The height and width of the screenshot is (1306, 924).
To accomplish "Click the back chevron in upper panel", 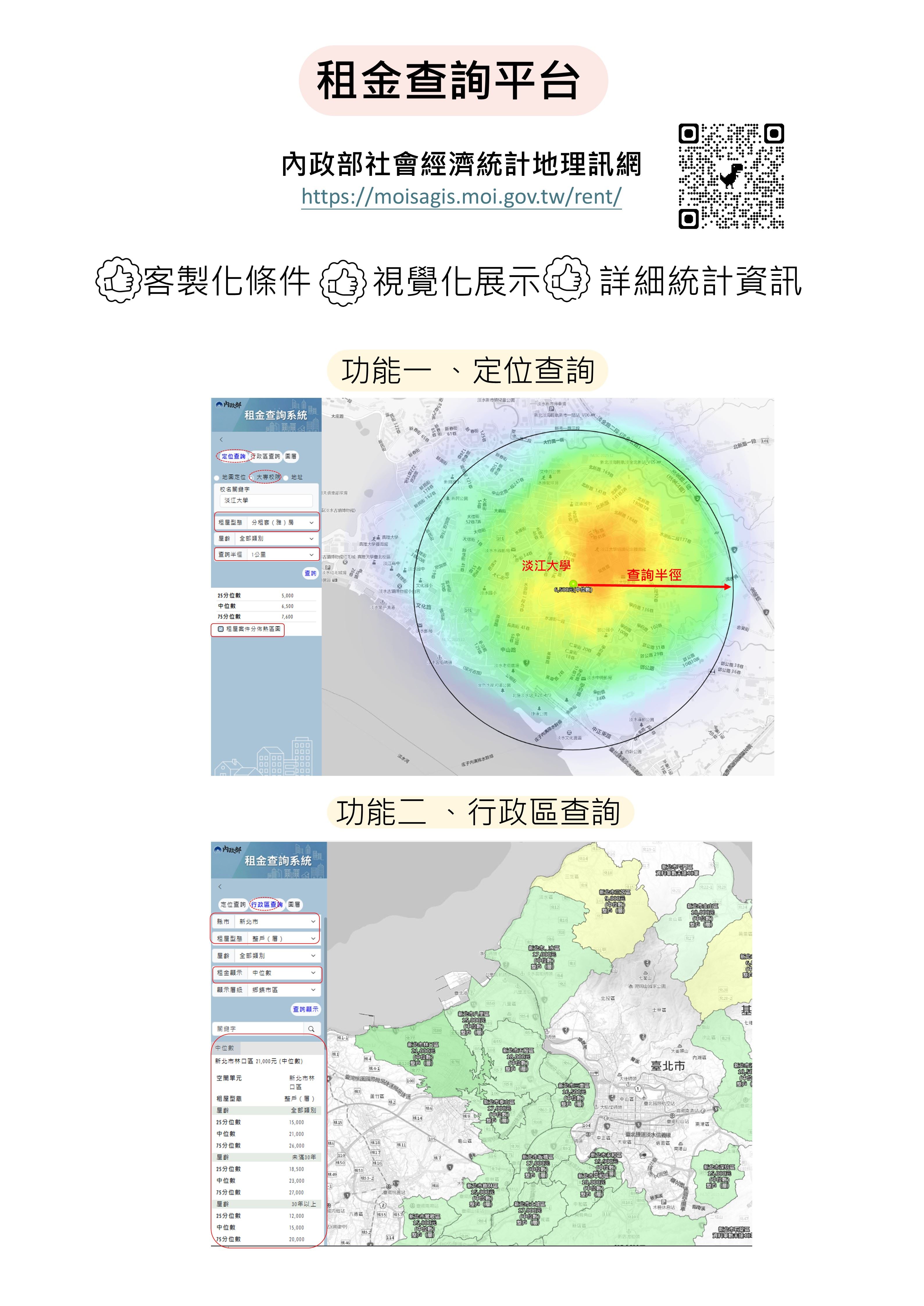I will [221, 440].
